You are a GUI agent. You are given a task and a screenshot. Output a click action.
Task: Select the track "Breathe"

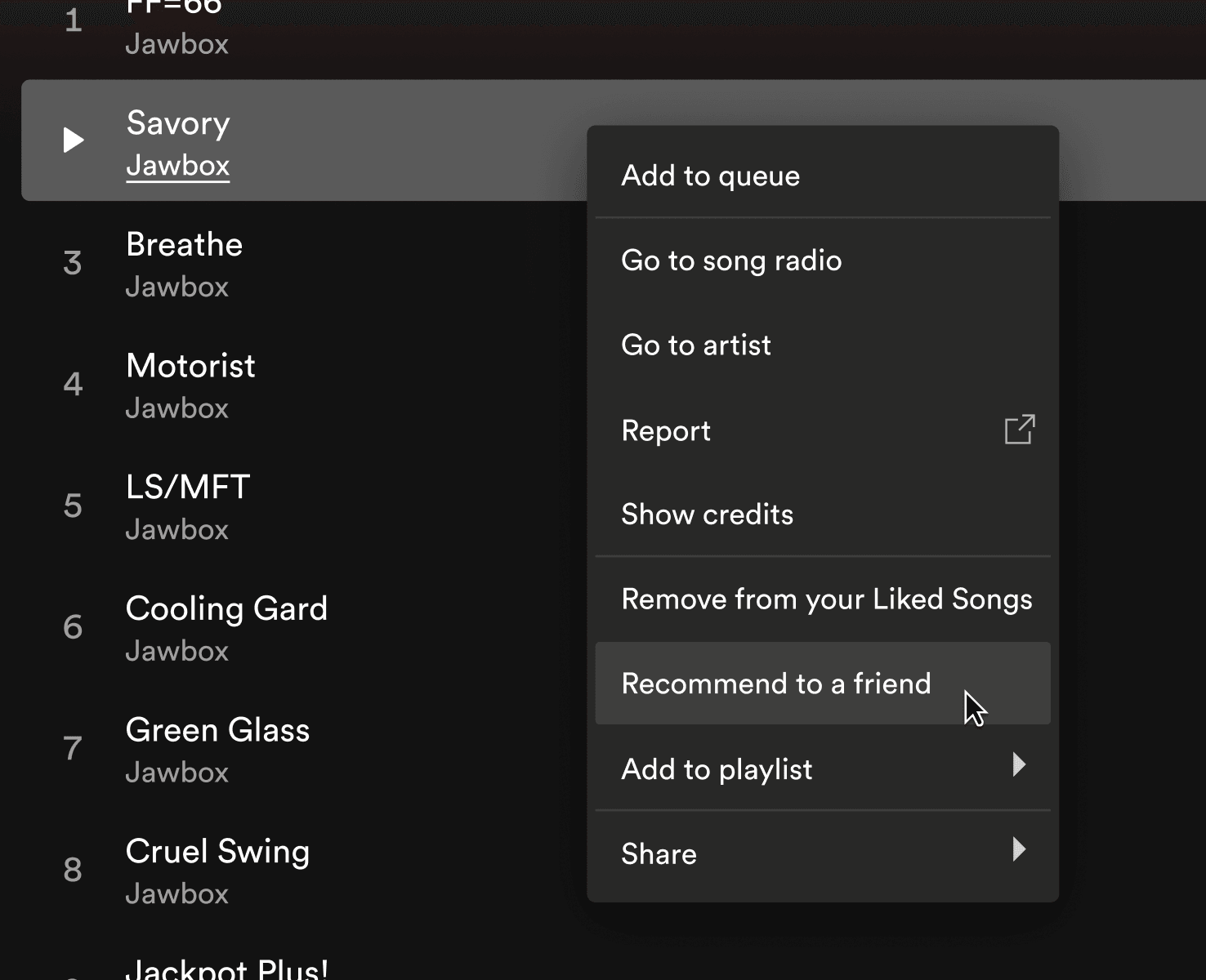pyautogui.click(x=184, y=243)
